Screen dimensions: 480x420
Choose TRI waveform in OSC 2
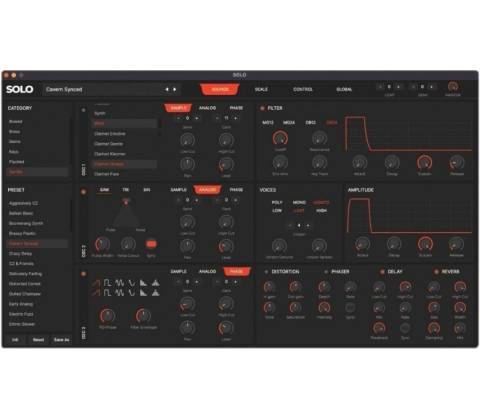point(126,190)
